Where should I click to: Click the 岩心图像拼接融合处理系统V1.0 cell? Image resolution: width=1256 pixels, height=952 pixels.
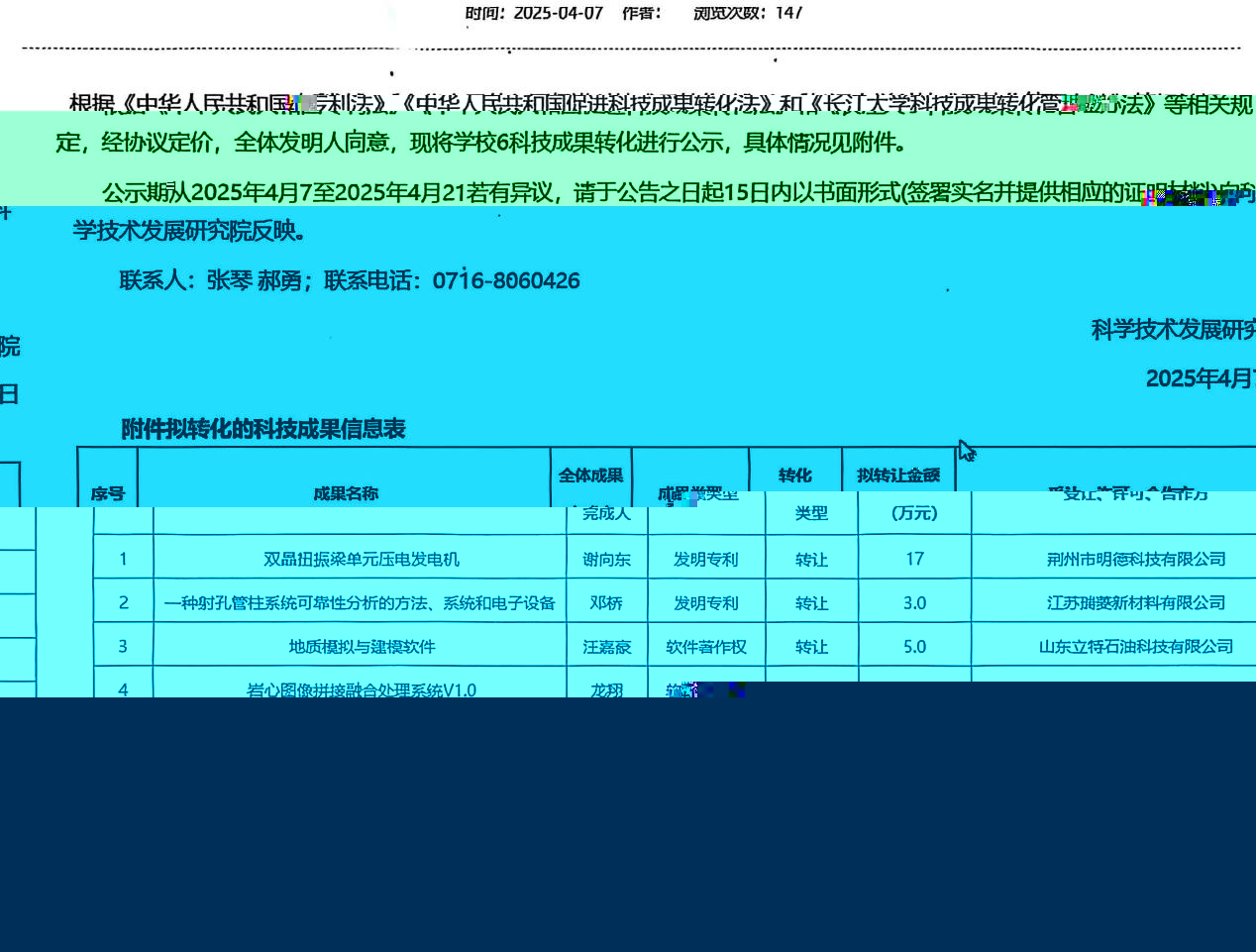(x=362, y=689)
